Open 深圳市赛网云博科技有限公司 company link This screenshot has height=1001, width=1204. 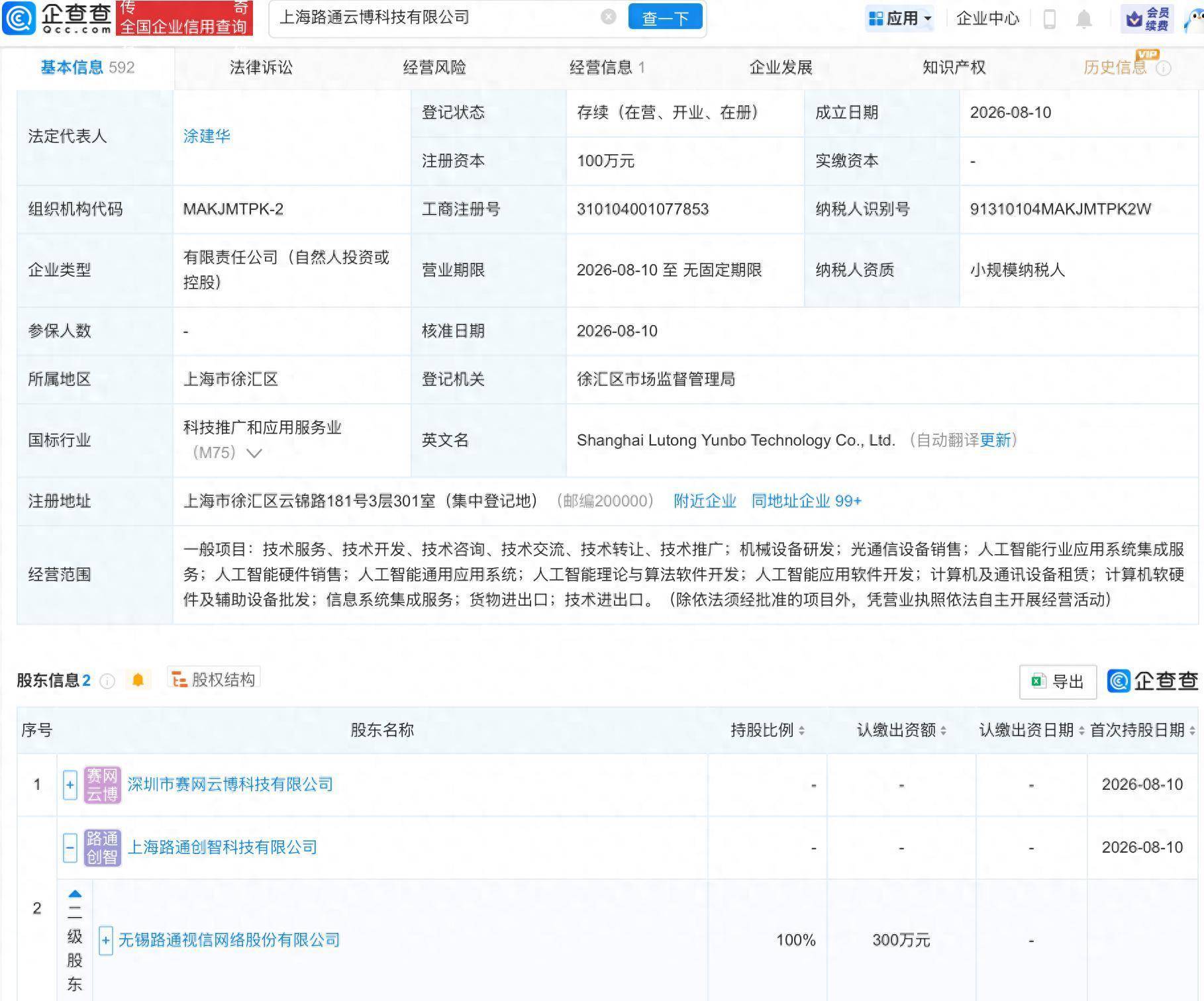click(x=230, y=785)
